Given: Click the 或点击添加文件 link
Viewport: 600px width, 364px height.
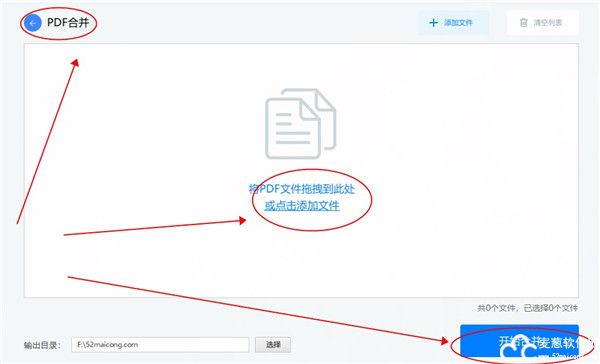Looking at the screenshot, I should coord(302,206).
